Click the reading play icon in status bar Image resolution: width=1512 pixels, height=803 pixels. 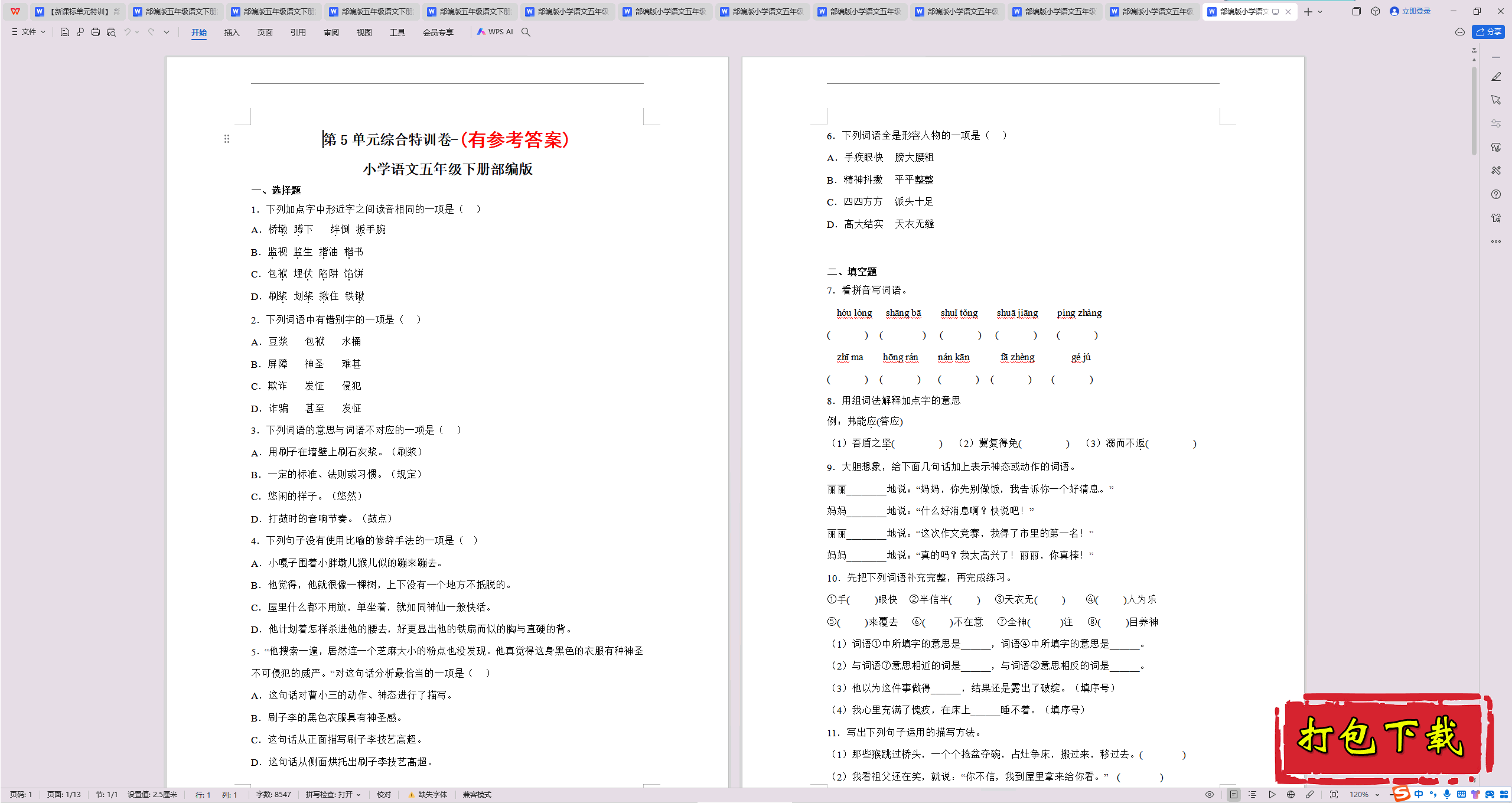click(x=1272, y=795)
